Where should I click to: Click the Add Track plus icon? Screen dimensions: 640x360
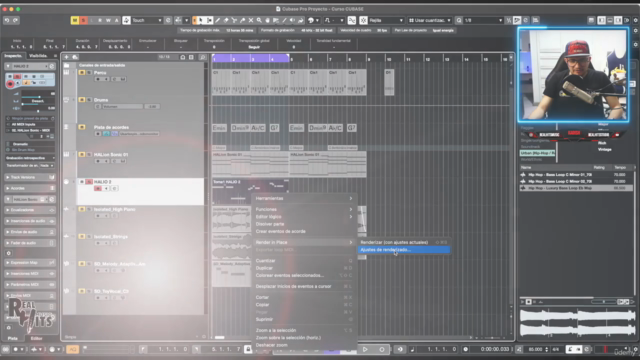(67, 57)
